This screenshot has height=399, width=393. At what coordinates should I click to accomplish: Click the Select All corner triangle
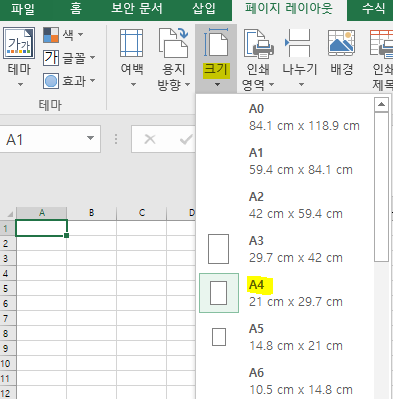click(10, 214)
